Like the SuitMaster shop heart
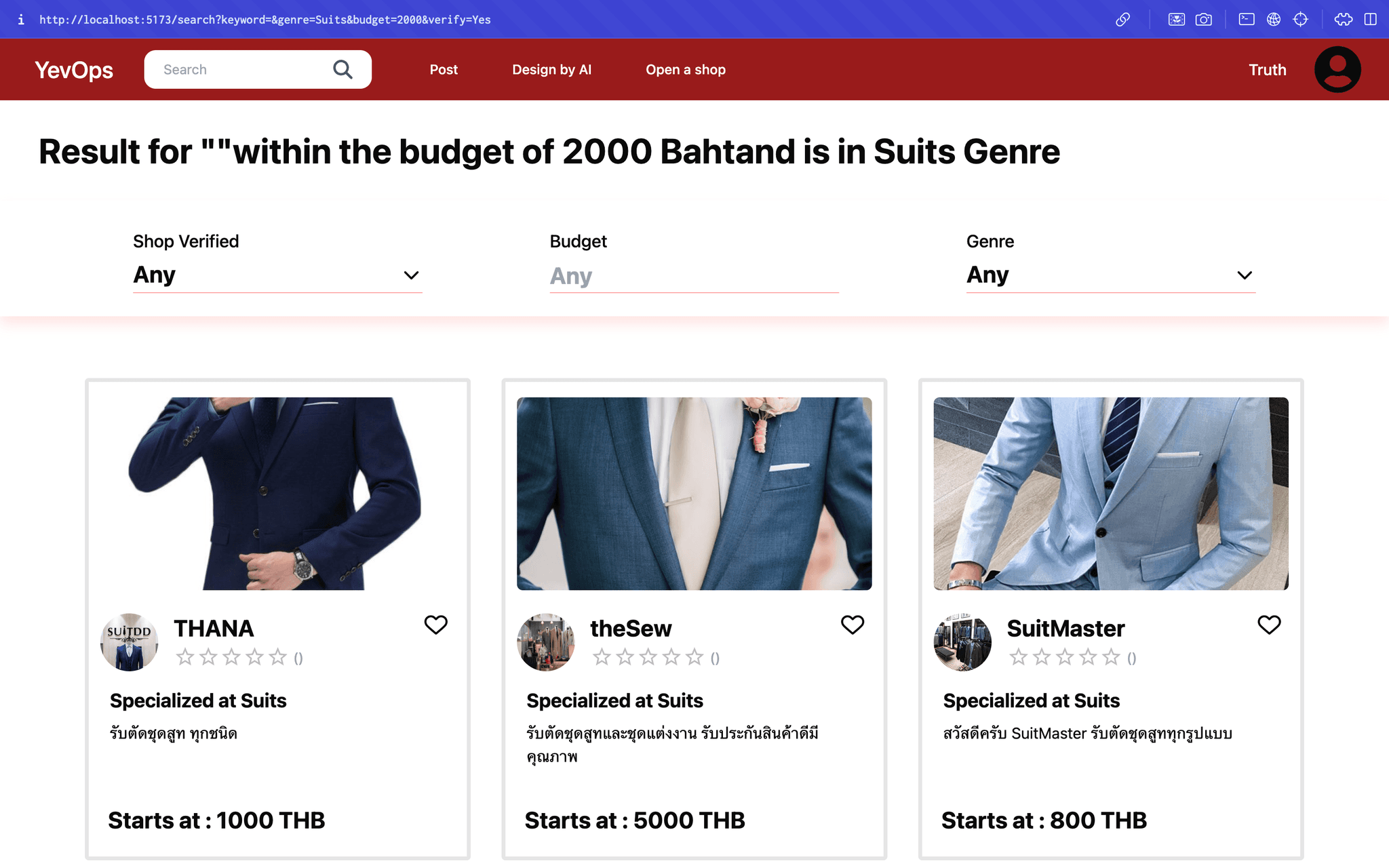Screen dimensions: 1389x868 [1269, 625]
